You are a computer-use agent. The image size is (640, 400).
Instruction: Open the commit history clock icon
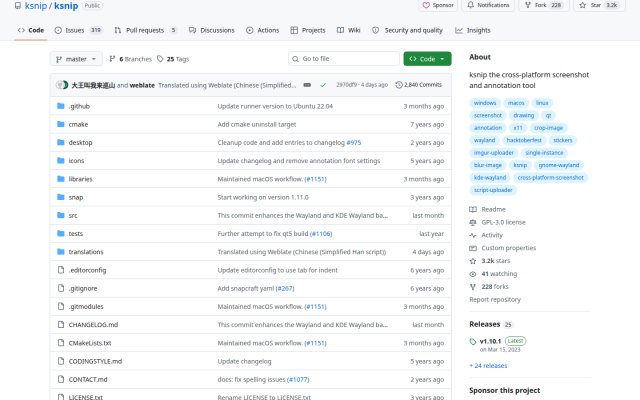click(399, 85)
